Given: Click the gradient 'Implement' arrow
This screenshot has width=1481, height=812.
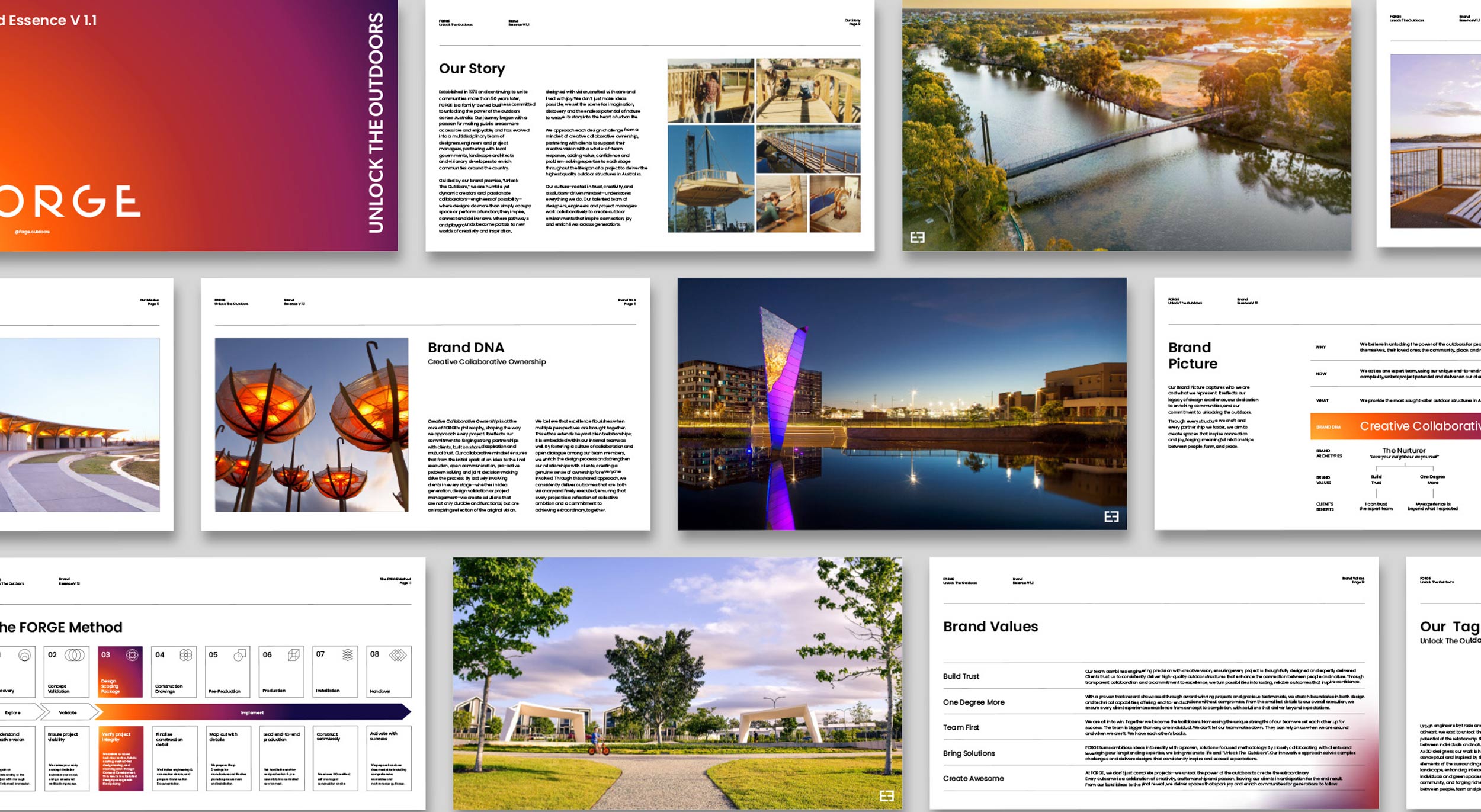Looking at the screenshot, I should point(253,712).
